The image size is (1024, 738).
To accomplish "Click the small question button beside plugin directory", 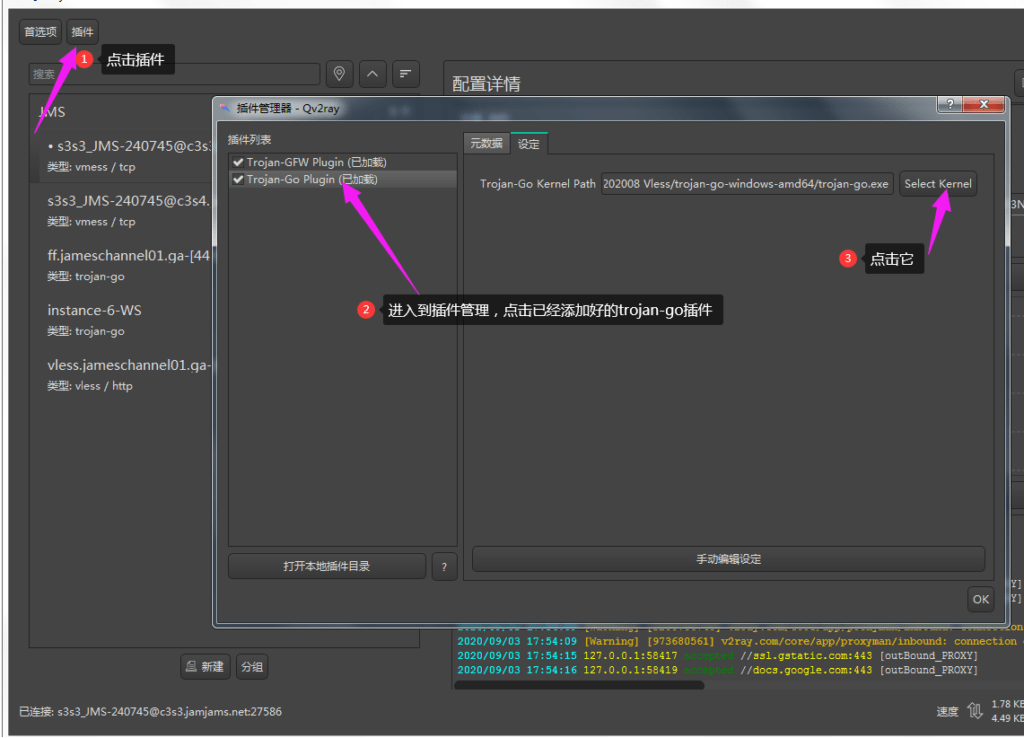I will (444, 566).
